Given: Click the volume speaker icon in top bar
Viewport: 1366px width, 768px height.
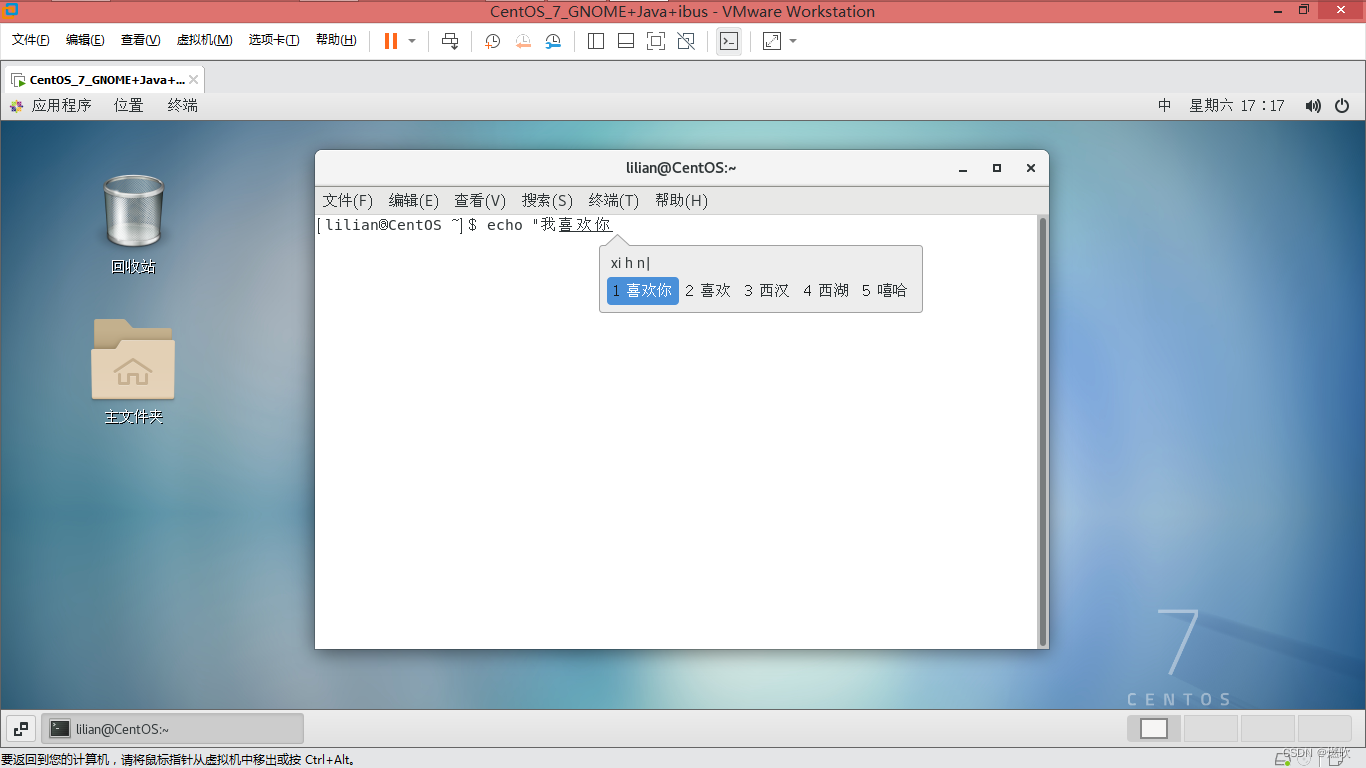Looking at the screenshot, I should [1313, 105].
